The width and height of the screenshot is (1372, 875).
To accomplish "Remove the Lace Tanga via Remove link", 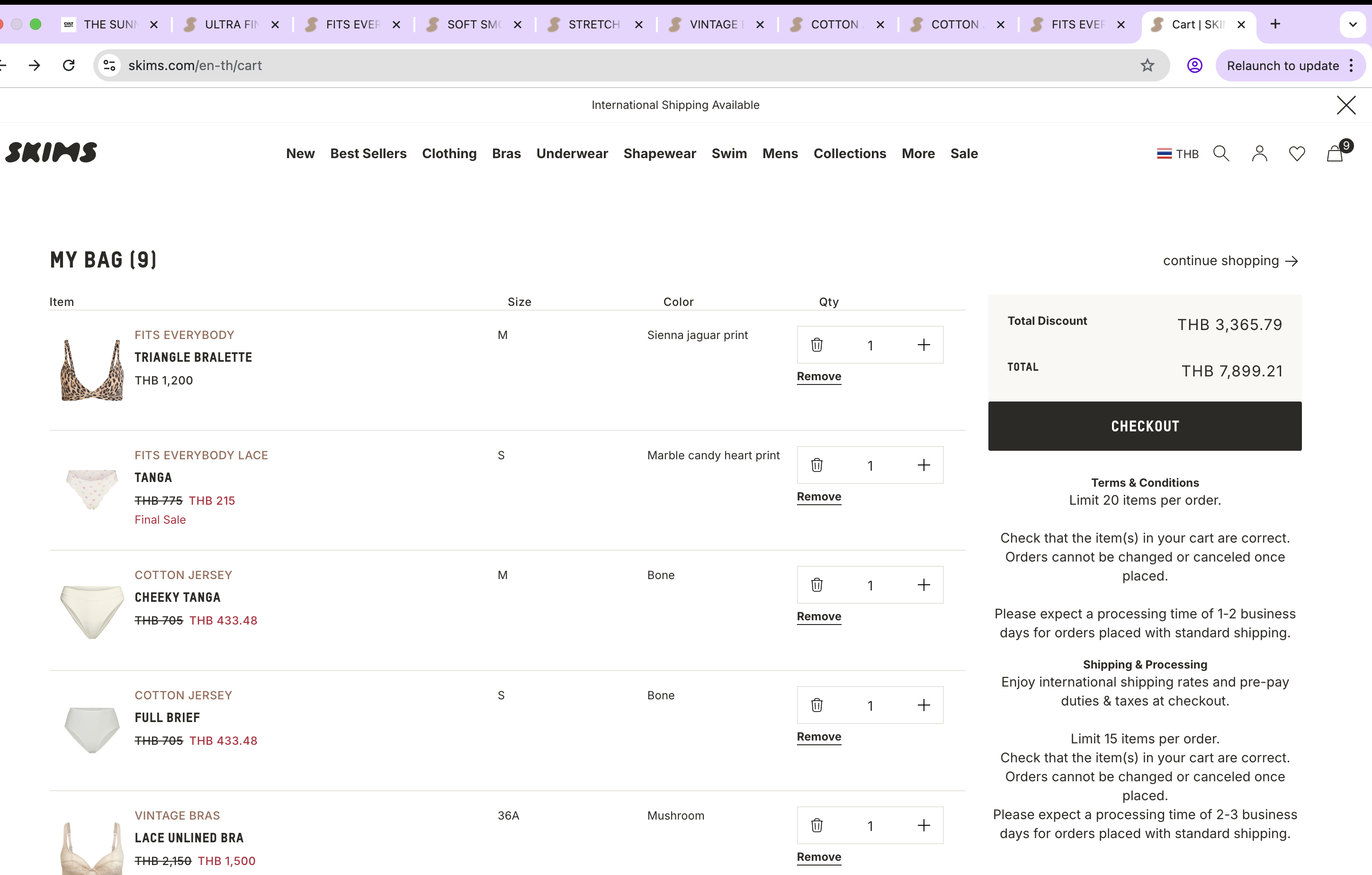I will tap(819, 497).
